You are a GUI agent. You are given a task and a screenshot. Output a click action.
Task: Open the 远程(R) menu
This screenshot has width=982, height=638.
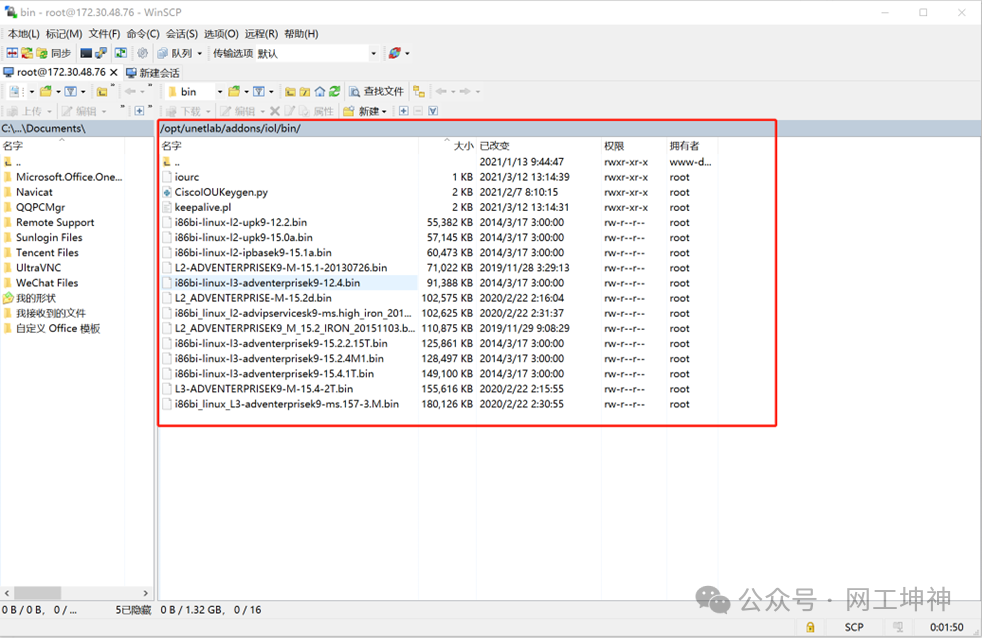click(x=261, y=34)
